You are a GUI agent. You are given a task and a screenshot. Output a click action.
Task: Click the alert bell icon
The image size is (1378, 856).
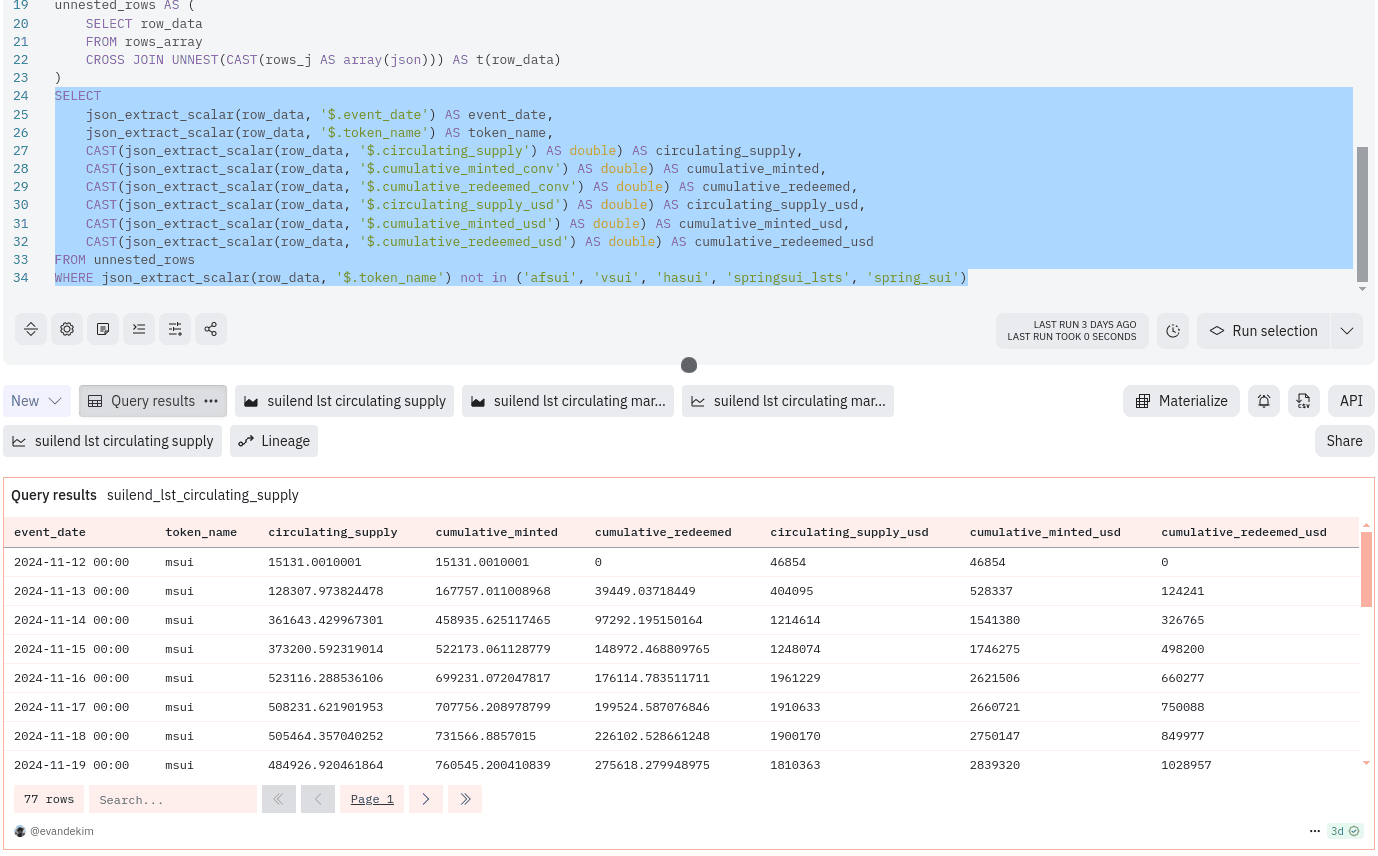(x=1264, y=401)
